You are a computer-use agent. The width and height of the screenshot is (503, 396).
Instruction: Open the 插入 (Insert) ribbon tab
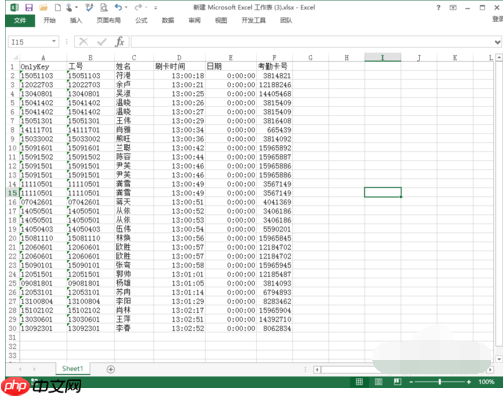tap(76, 20)
